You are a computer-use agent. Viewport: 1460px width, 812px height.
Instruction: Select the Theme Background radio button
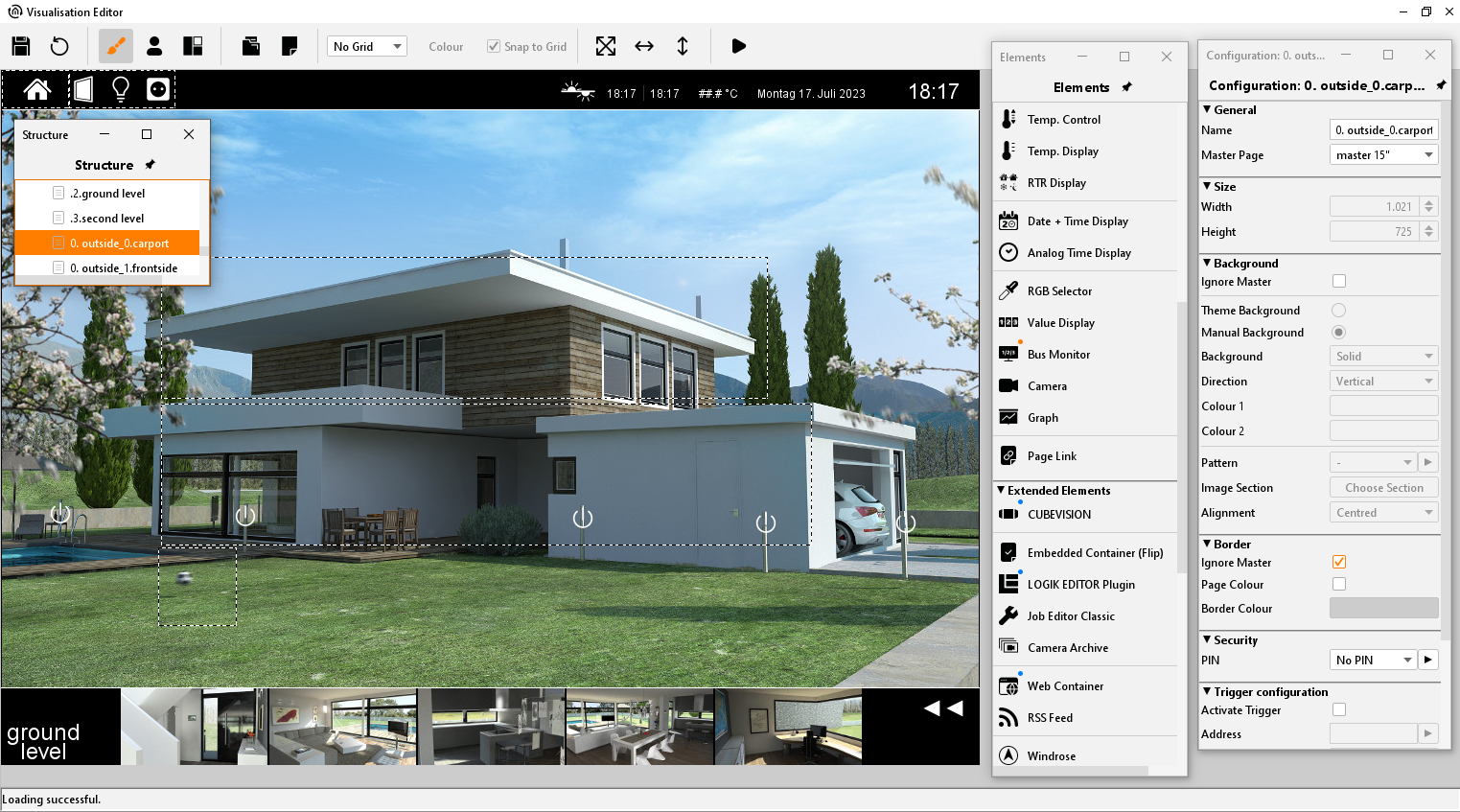1339,311
